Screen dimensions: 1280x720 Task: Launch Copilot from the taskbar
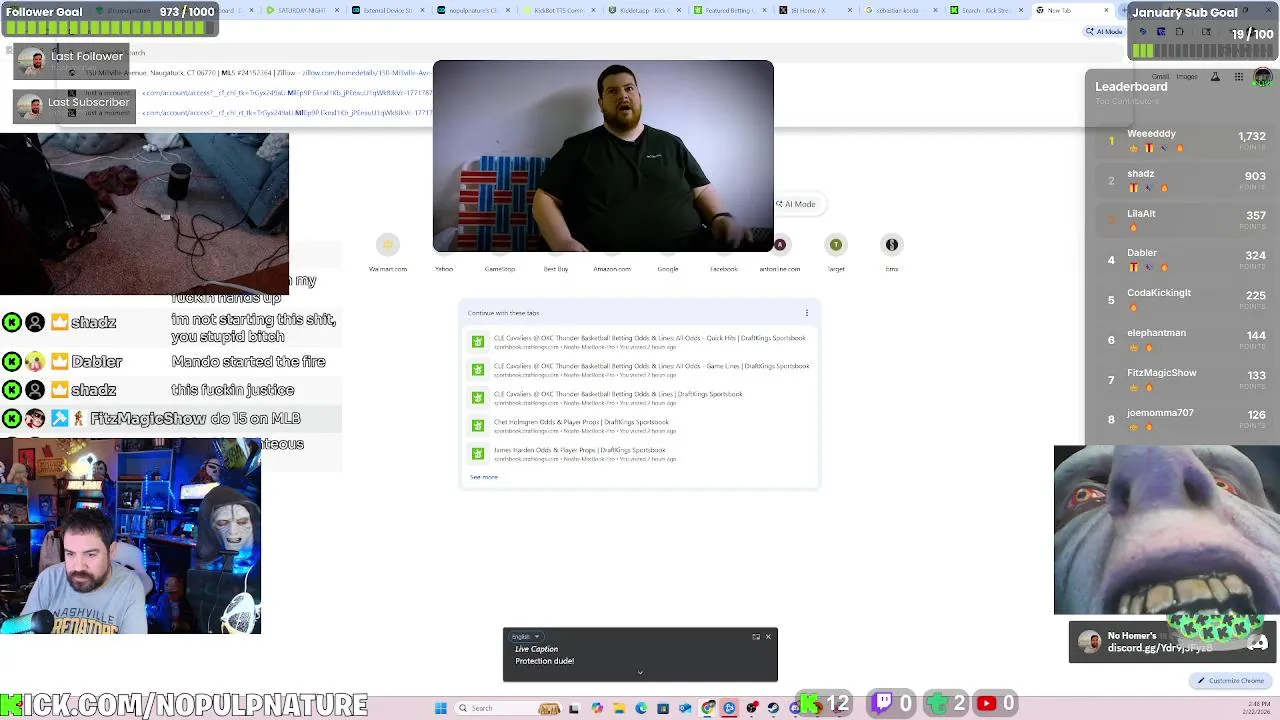tap(597, 708)
